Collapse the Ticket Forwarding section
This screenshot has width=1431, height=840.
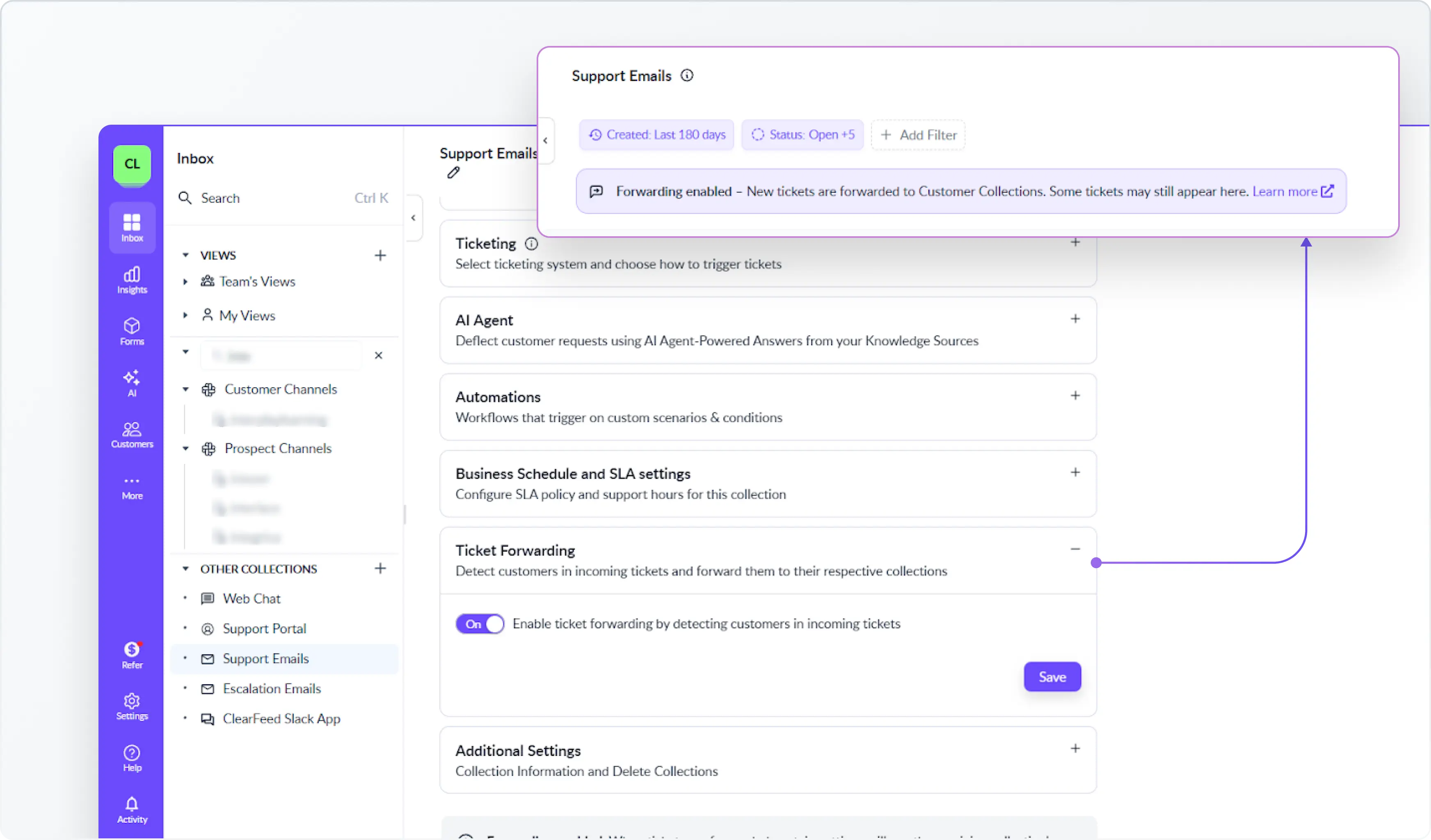pyautogui.click(x=1075, y=550)
